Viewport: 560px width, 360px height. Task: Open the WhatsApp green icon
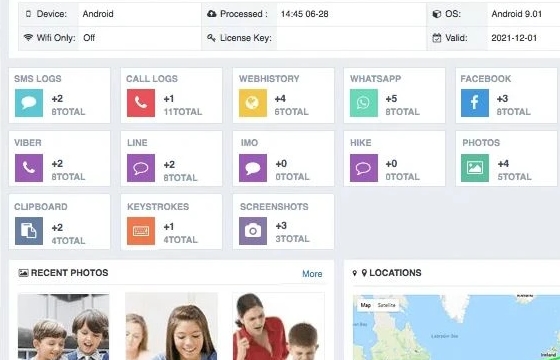click(364, 103)
